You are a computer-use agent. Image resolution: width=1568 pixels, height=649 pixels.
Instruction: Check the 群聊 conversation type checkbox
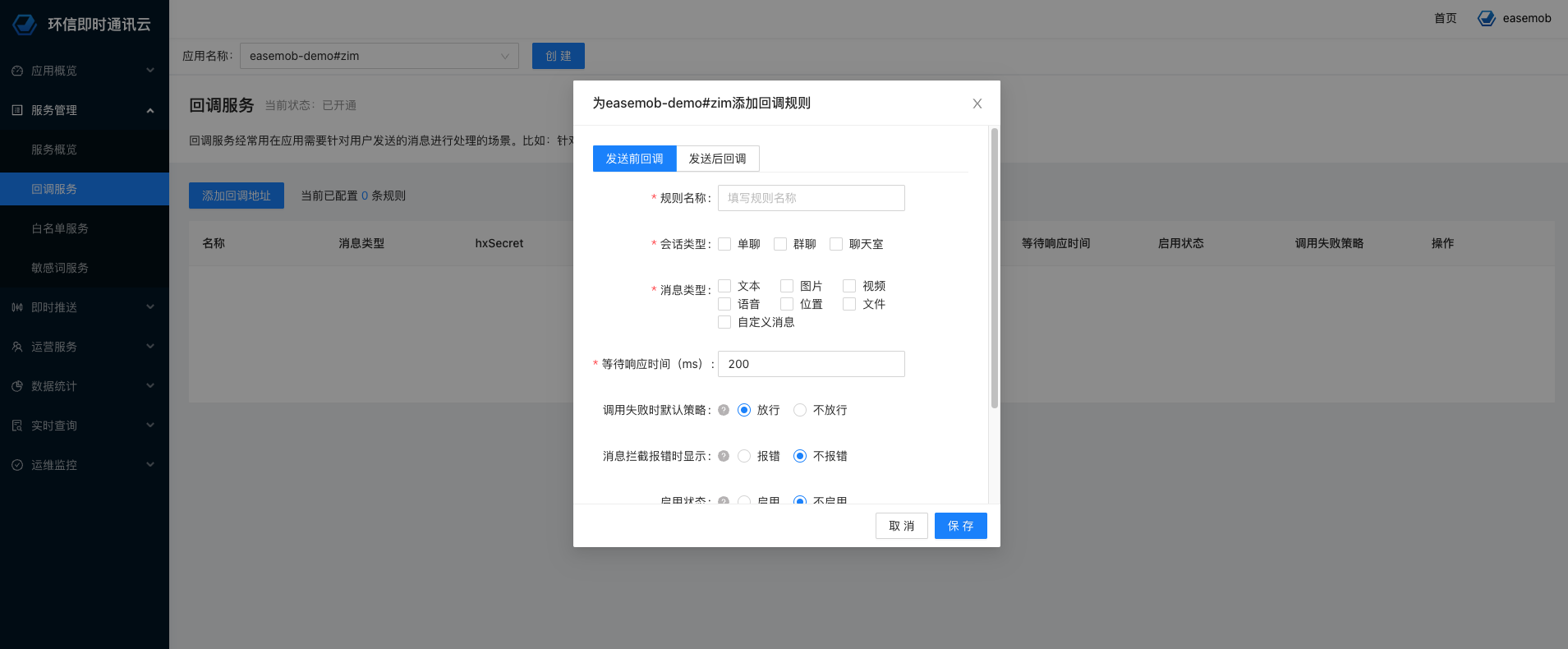(780, 244)
